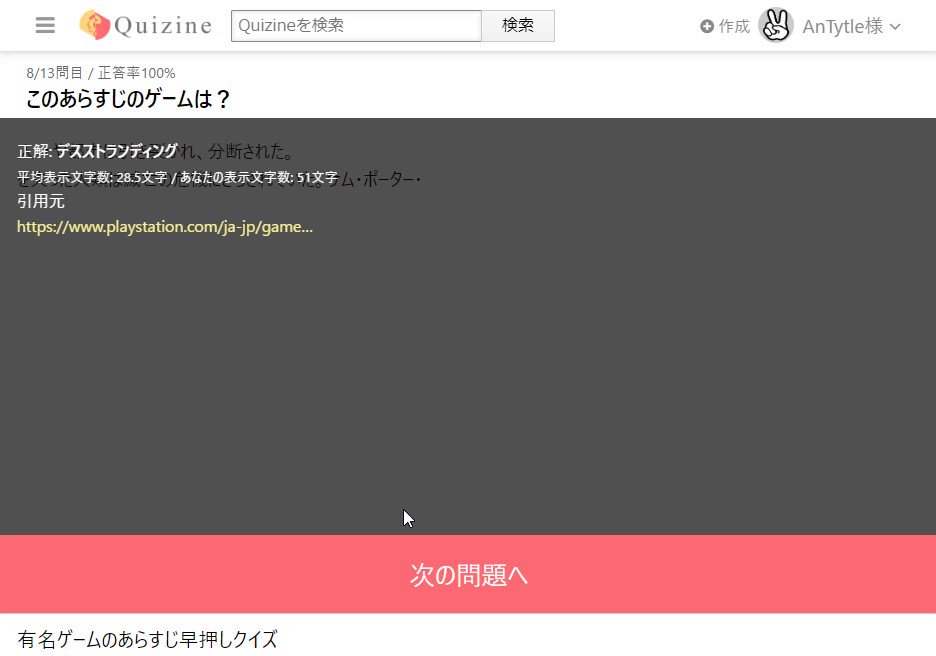936x656 pixels.
Task: Click the 作成 plus create link
Action: (x=725, y=26)
